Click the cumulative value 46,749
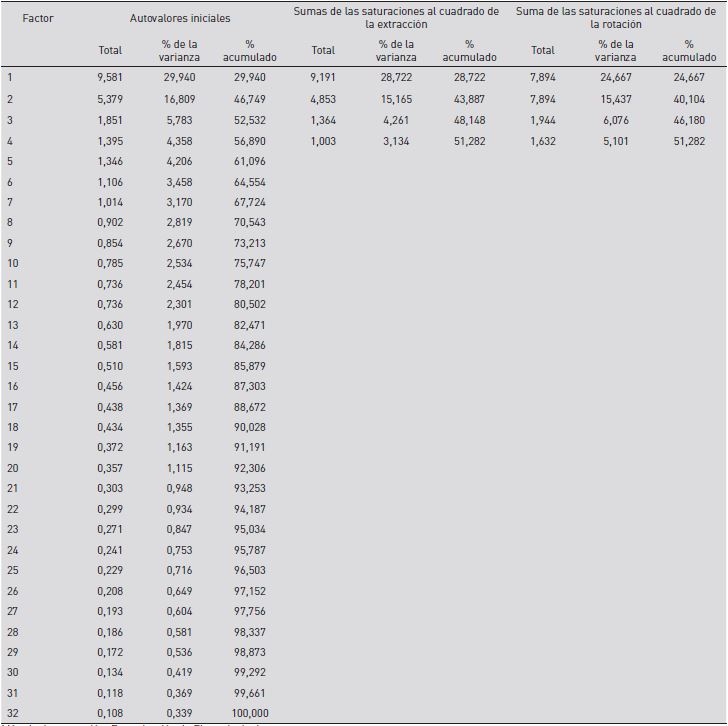 pyautogui.click(x=250, y=99)
